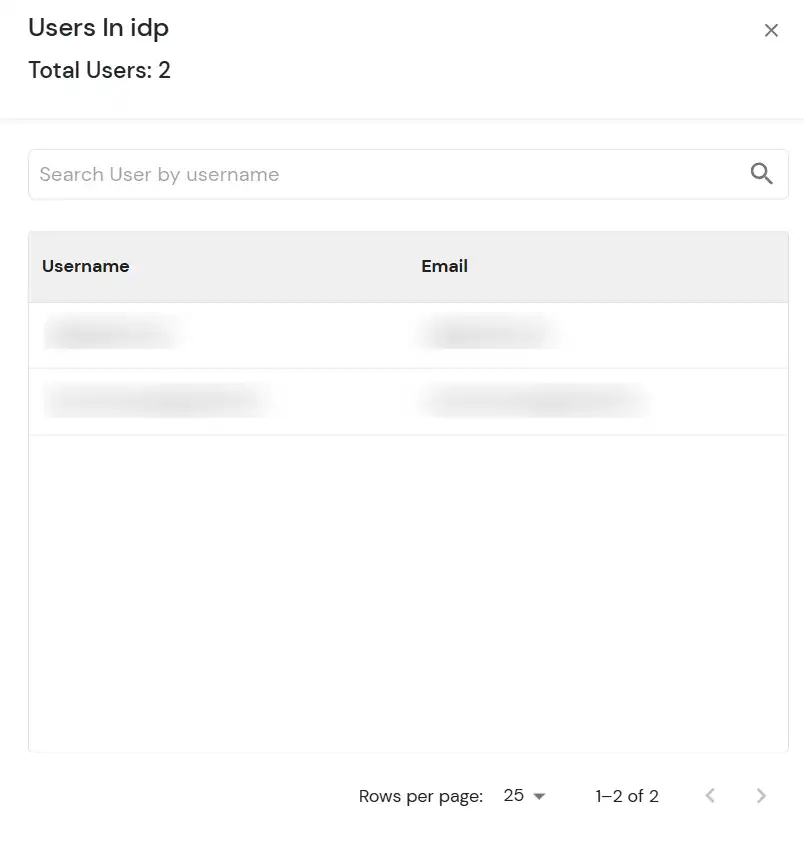The image size is (804, 853).
Task: Click the first user's blurred email
Action: click(x=487, y=334)
